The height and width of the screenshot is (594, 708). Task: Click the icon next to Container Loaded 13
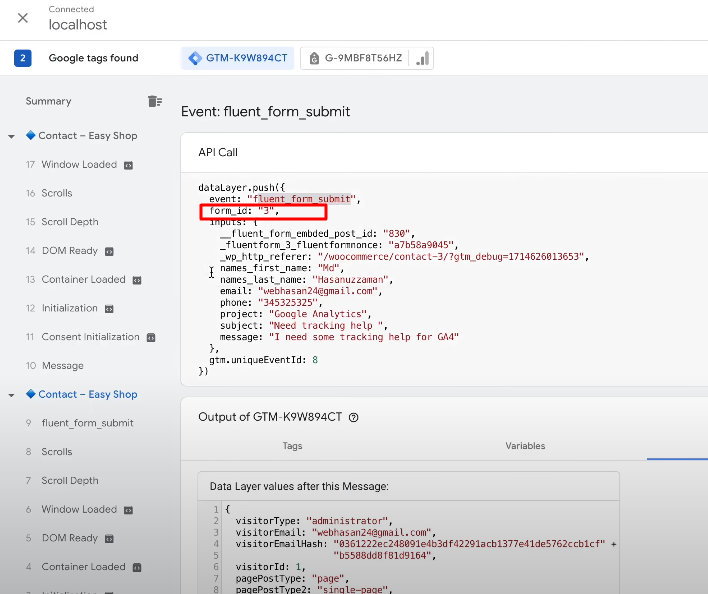(x=137, y=280)
